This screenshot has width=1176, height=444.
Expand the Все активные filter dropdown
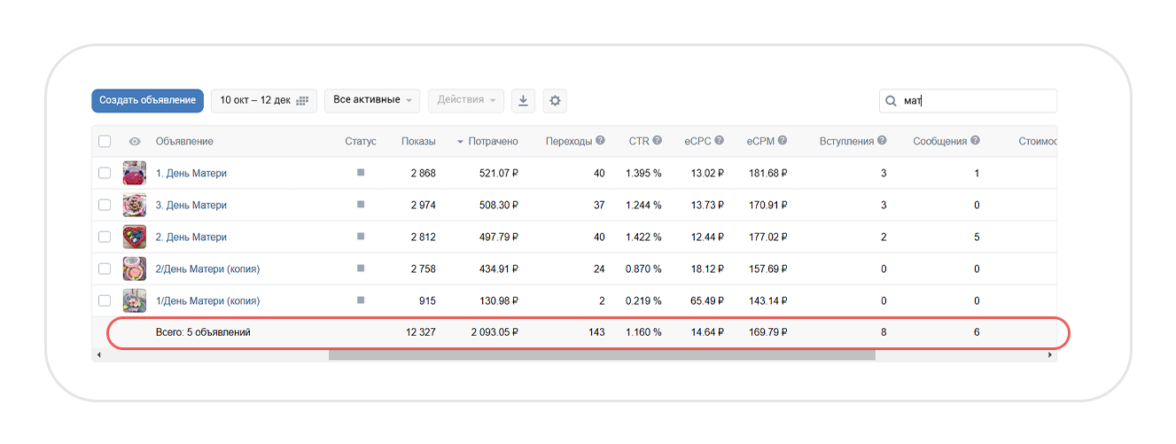coord(372,101)
